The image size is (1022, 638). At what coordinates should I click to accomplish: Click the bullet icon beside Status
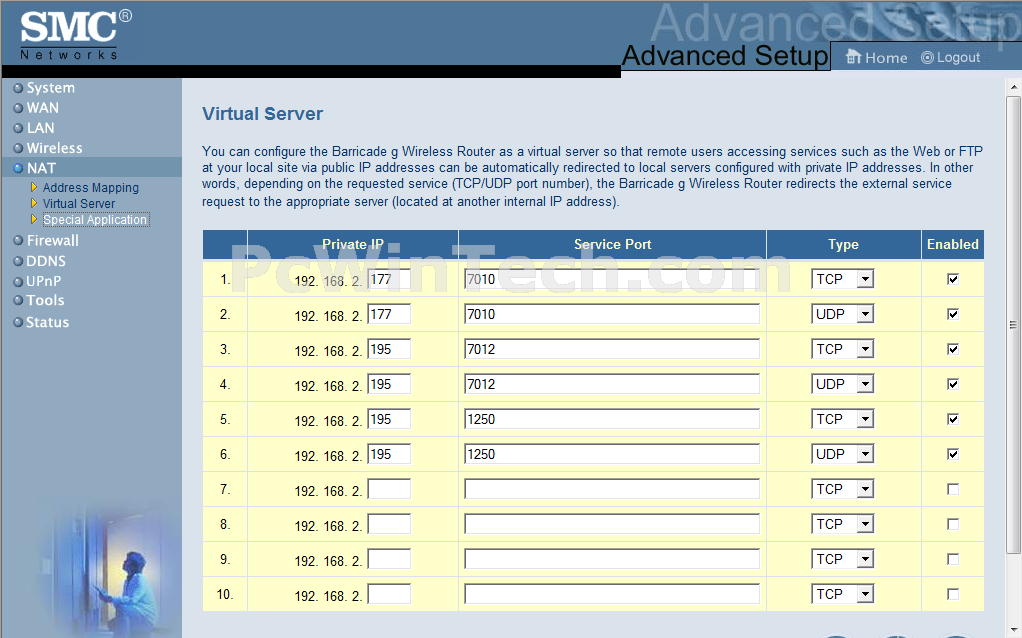pyautogui.click(x=18, y=322)
